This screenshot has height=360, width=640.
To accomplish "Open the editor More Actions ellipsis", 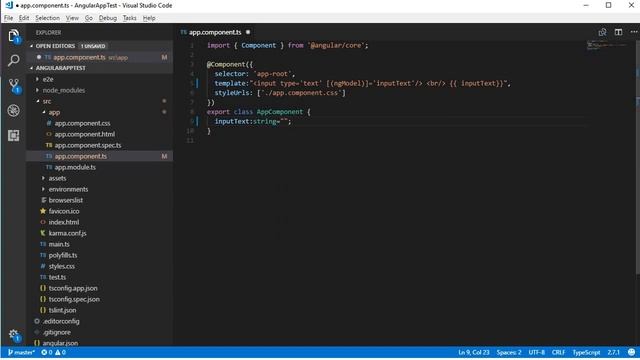I will click(633, 32).
